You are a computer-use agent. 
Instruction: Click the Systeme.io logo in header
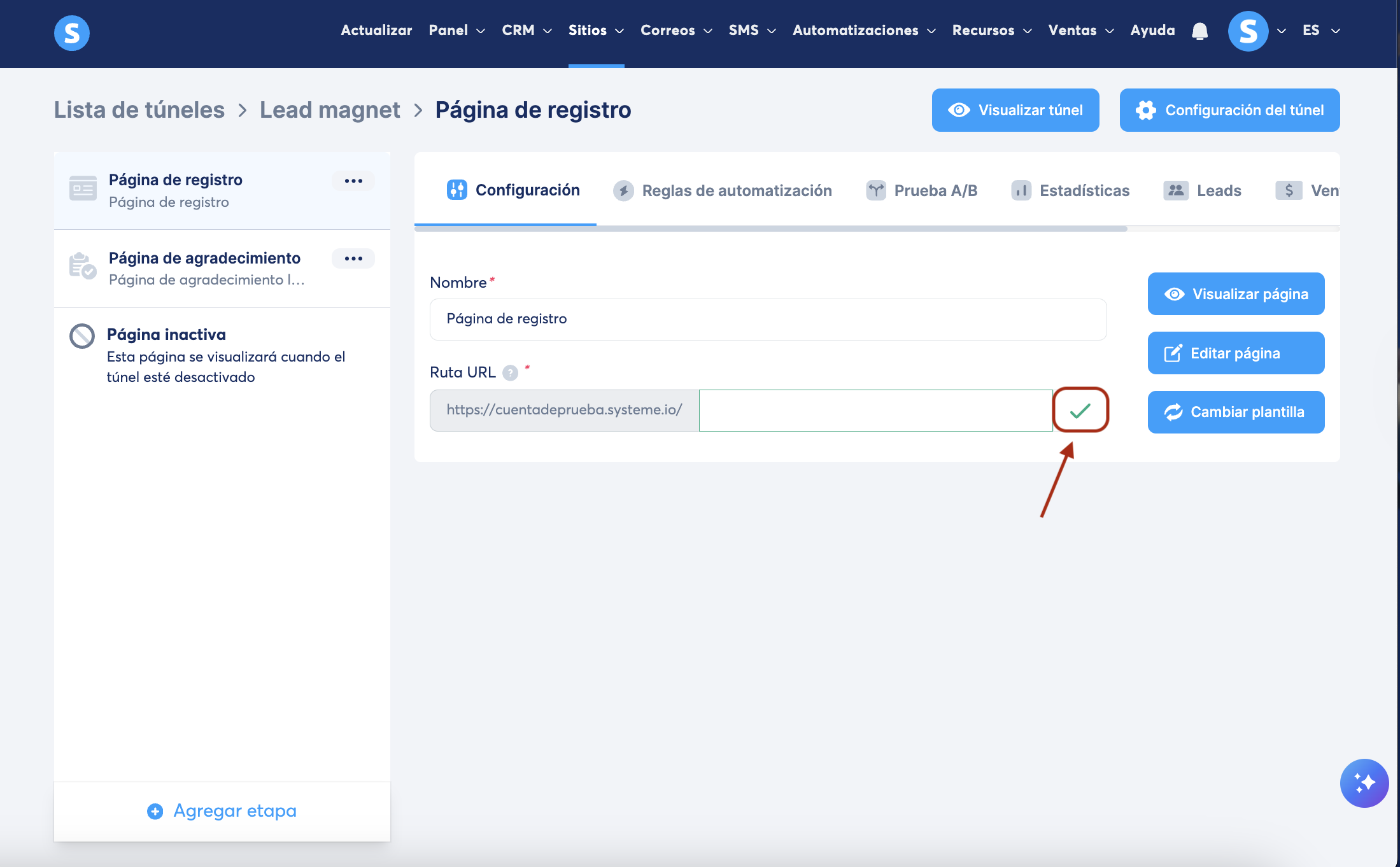(71, 32)
